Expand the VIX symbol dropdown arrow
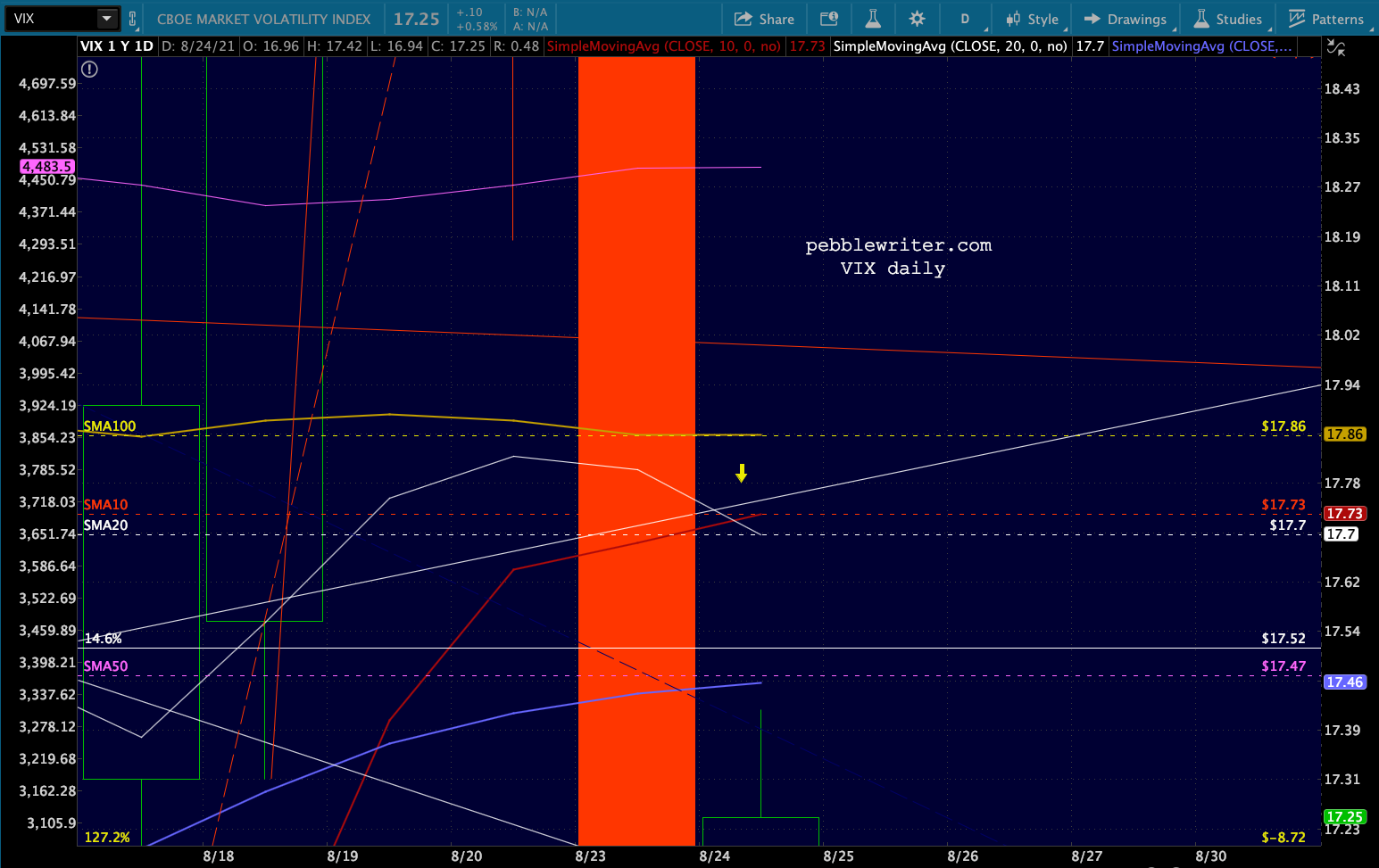 click(x=106, y=18)
